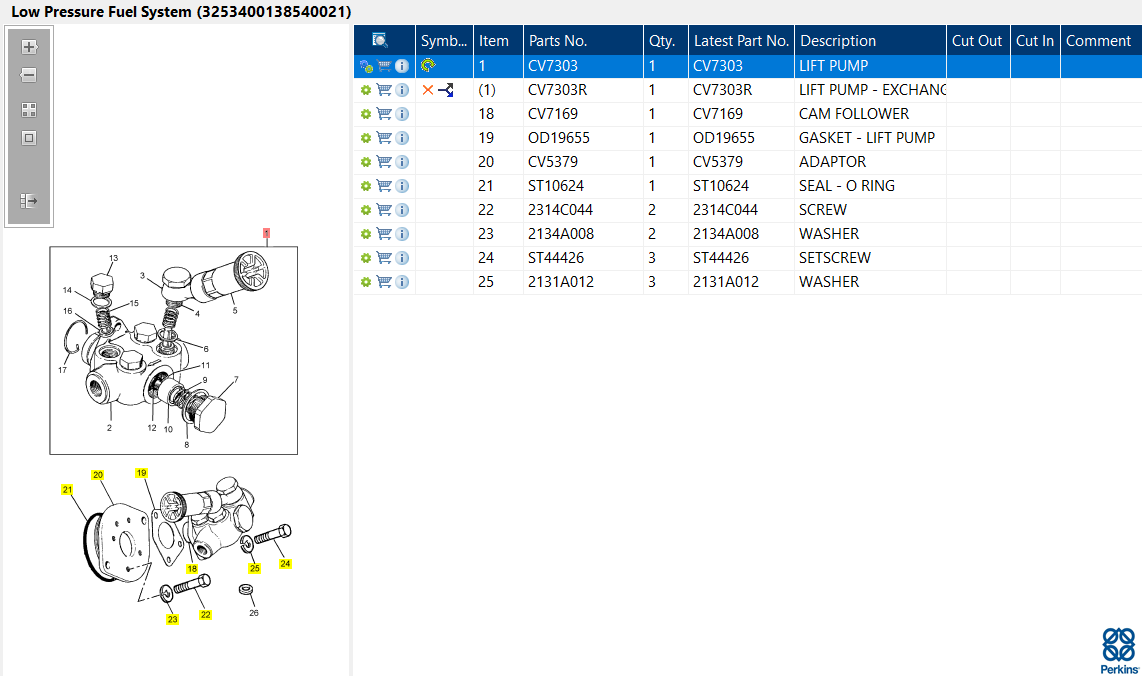
Task: Add 2134A008 washer to cart
Action: pos(384,235)
